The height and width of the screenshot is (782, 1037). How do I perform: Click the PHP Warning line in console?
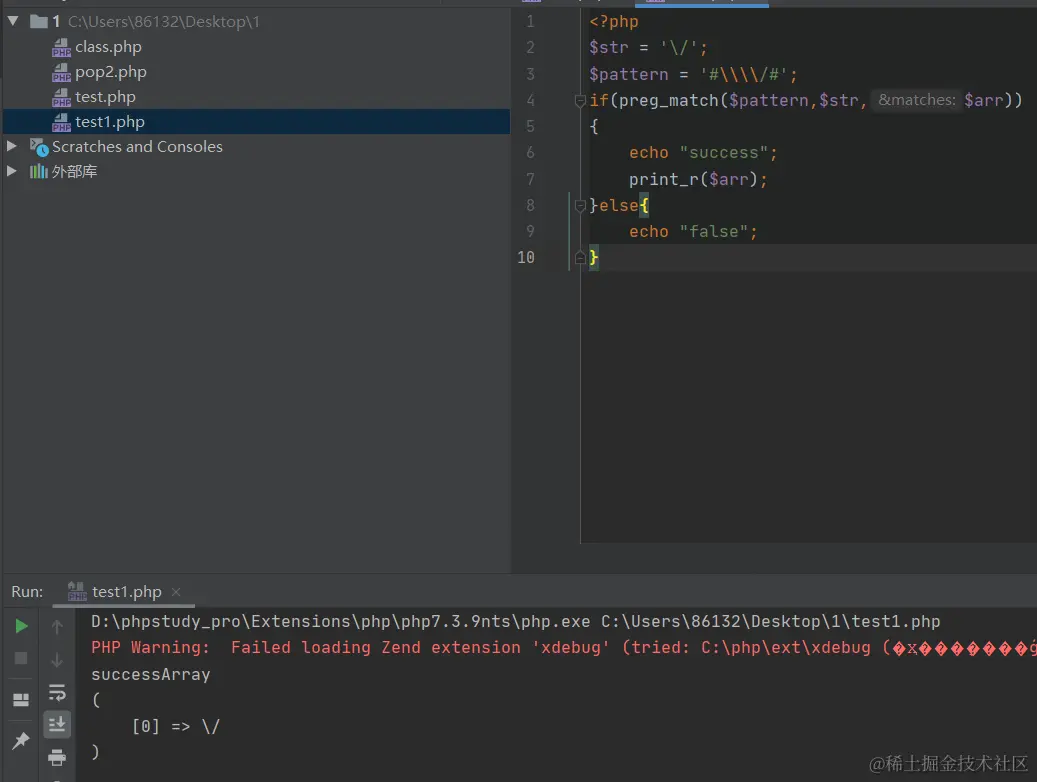(x=563, y=648)
